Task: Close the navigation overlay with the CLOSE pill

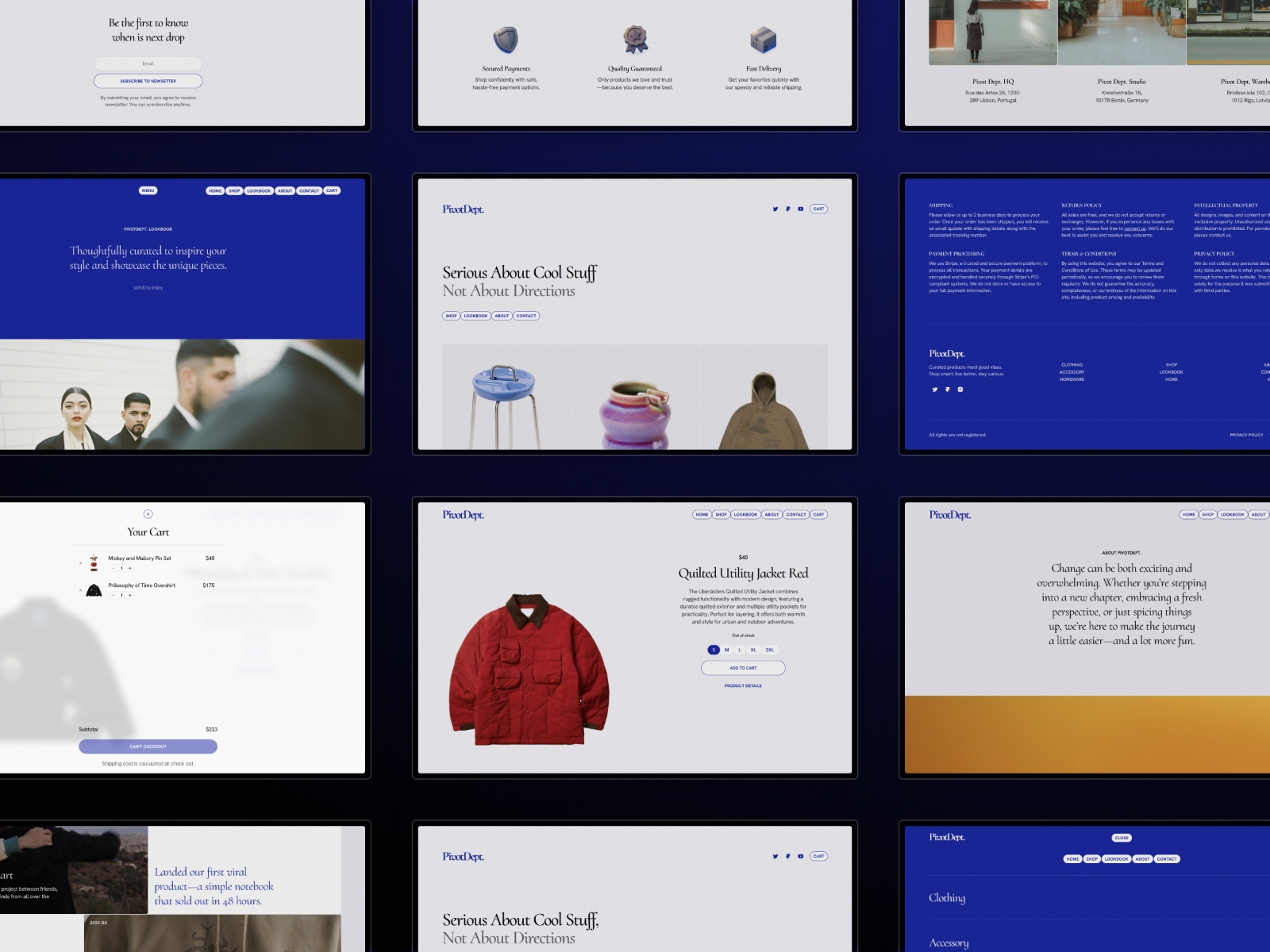Action: point(1122,838)
